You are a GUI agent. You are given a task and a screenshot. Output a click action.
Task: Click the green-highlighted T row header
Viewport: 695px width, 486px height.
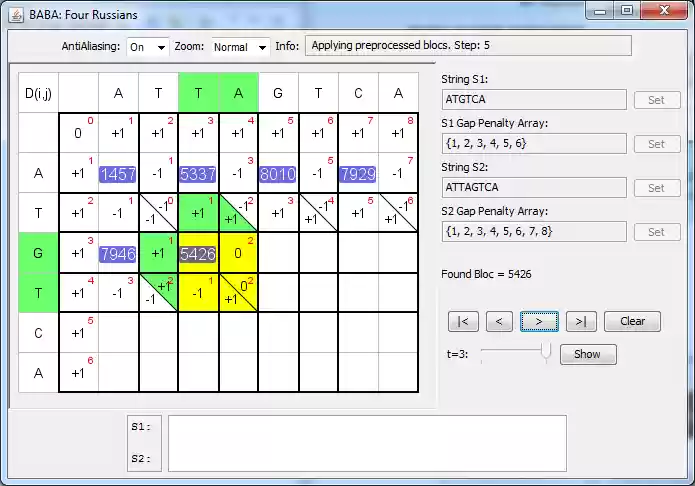pos(38,293)
